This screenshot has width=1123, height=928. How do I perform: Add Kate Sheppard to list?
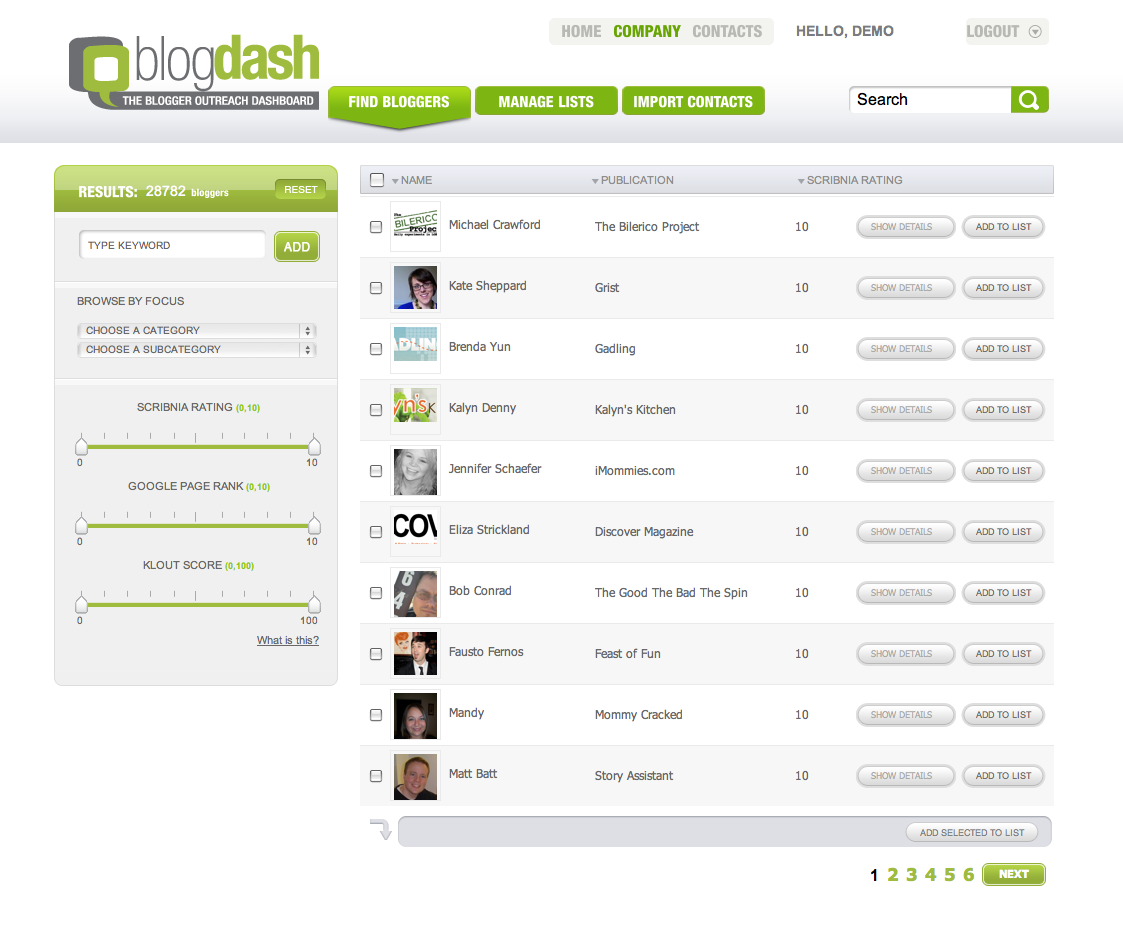pyautogui.click(x=1003, y=288)
